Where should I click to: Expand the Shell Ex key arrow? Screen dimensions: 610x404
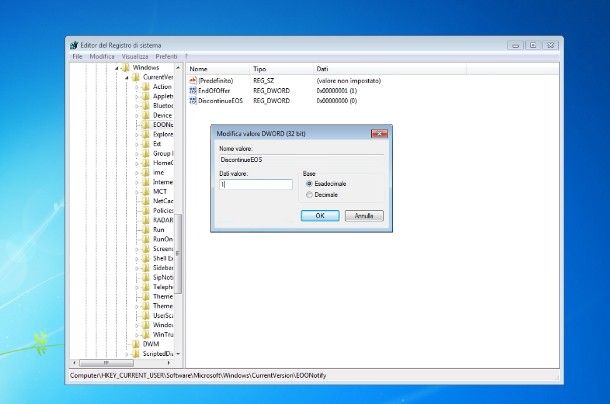click(137, 258)
